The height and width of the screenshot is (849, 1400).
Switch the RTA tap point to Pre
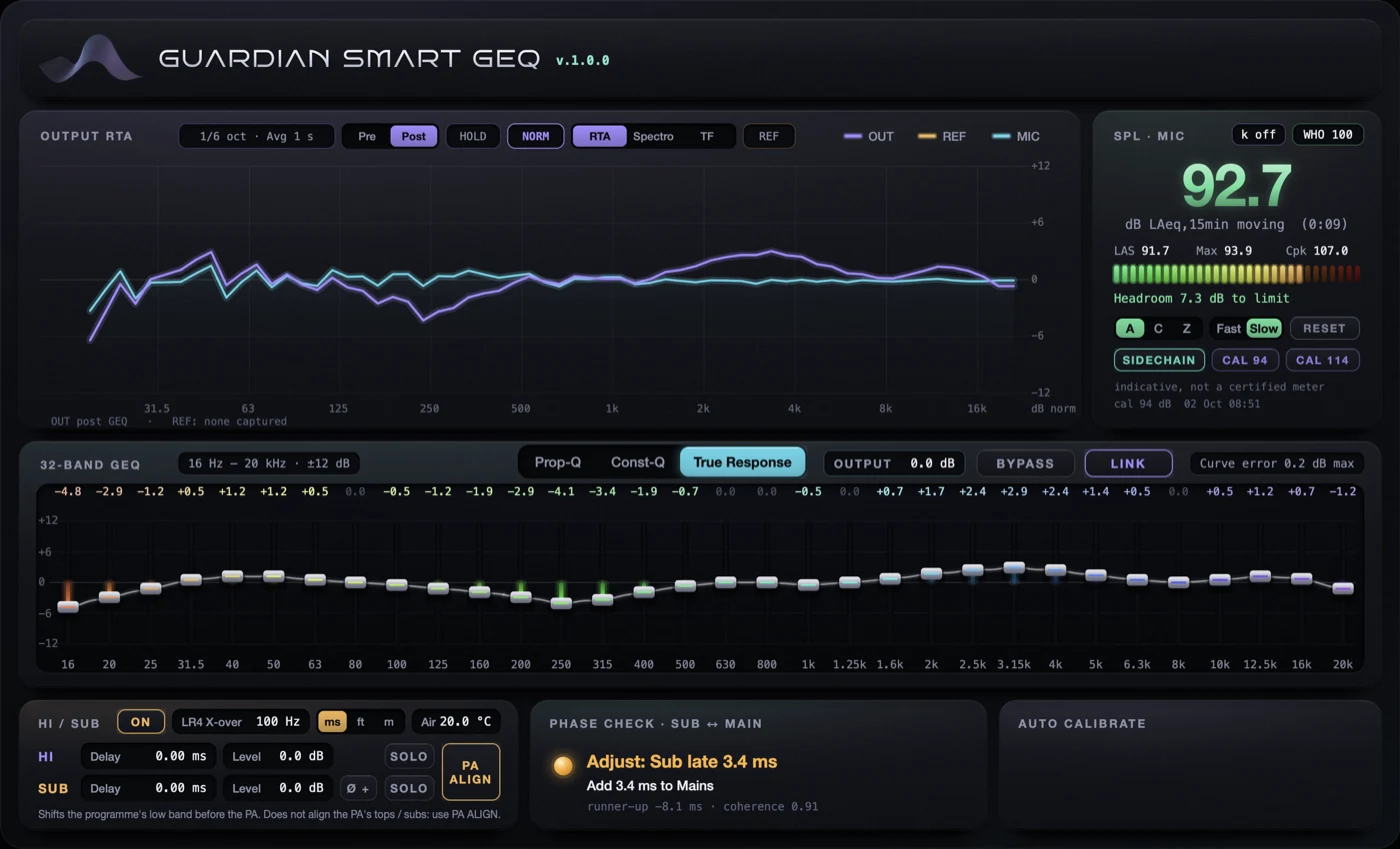367,136
